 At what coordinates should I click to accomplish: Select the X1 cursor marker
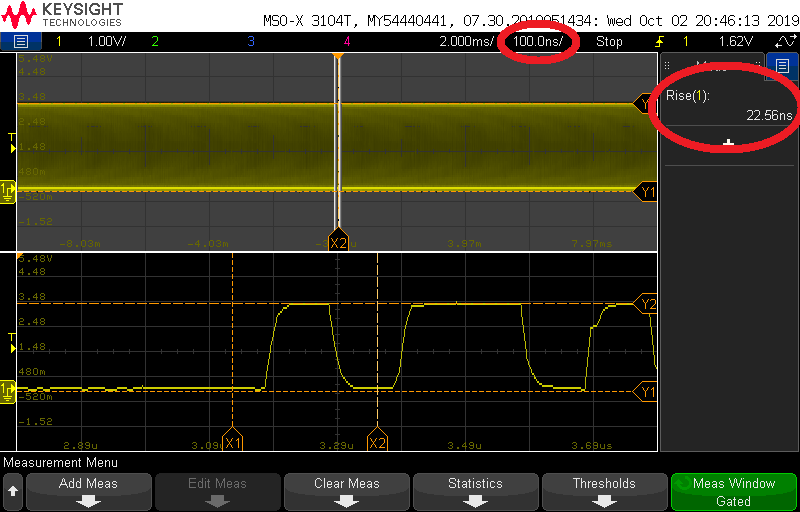point(233,442)
